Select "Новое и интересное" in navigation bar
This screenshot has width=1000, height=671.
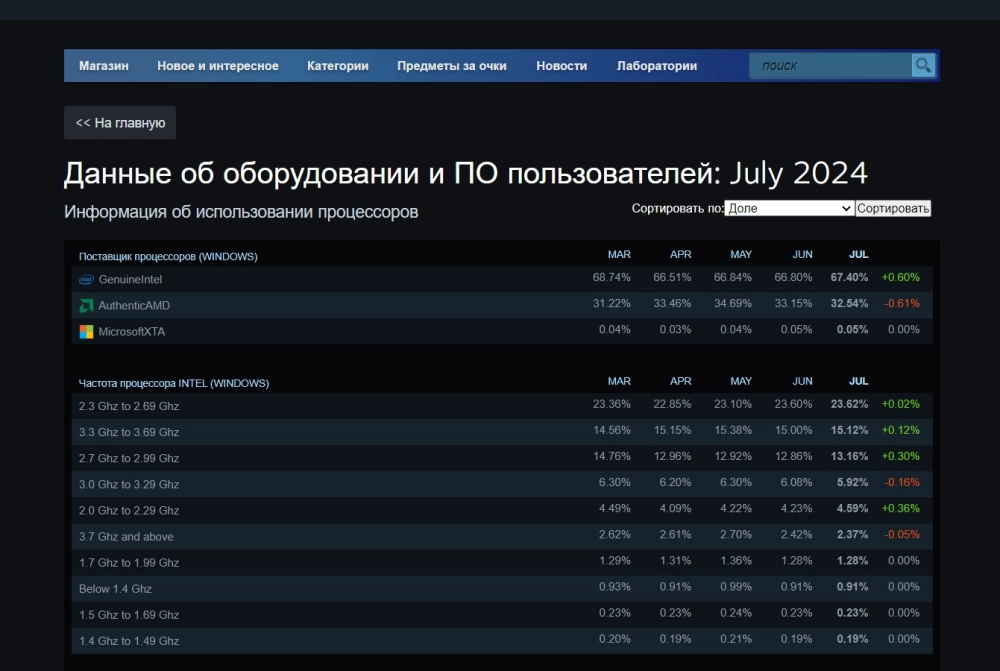point(218,66)
